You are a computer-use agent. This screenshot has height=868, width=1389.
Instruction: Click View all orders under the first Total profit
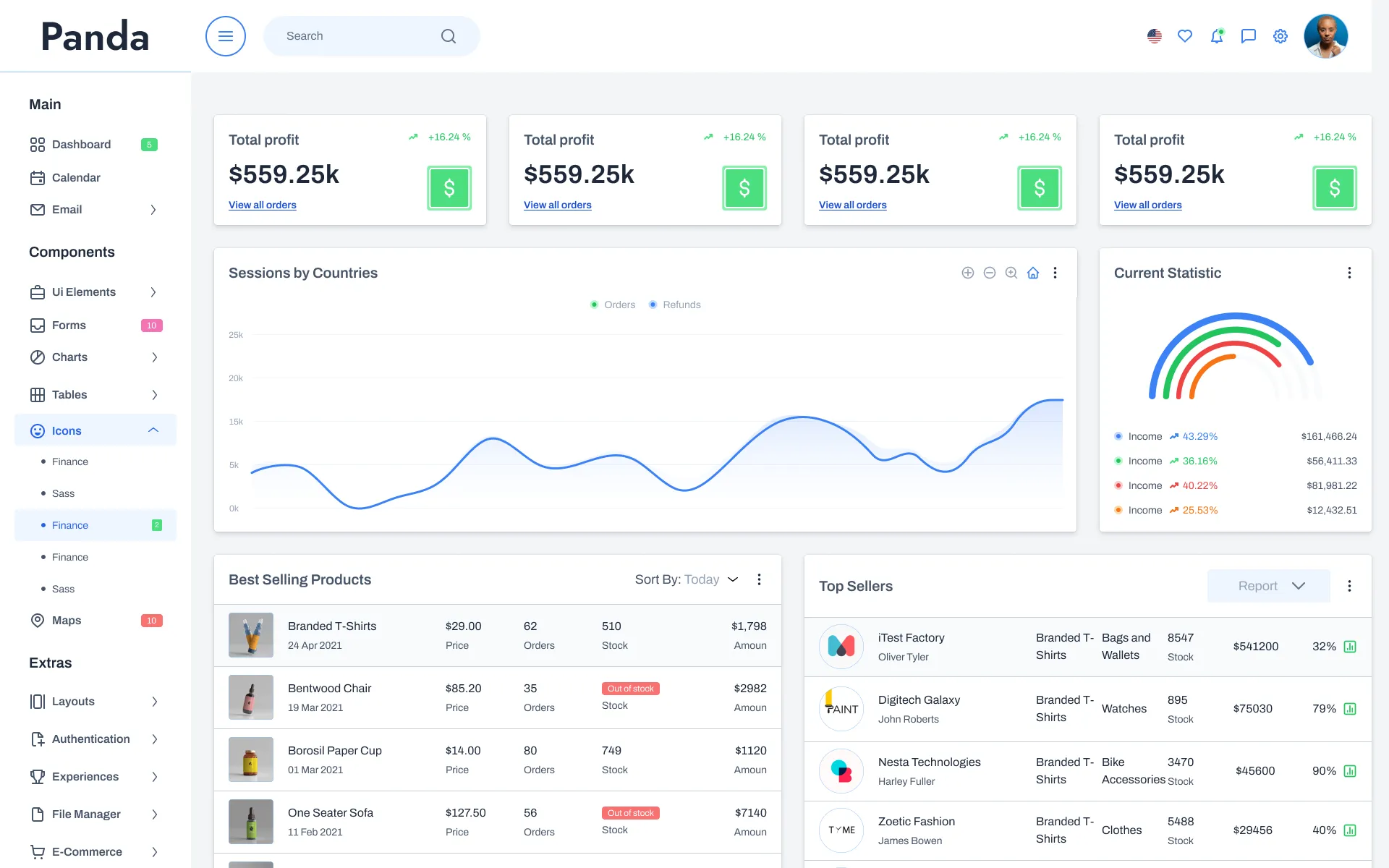click(x=262, y=205)
